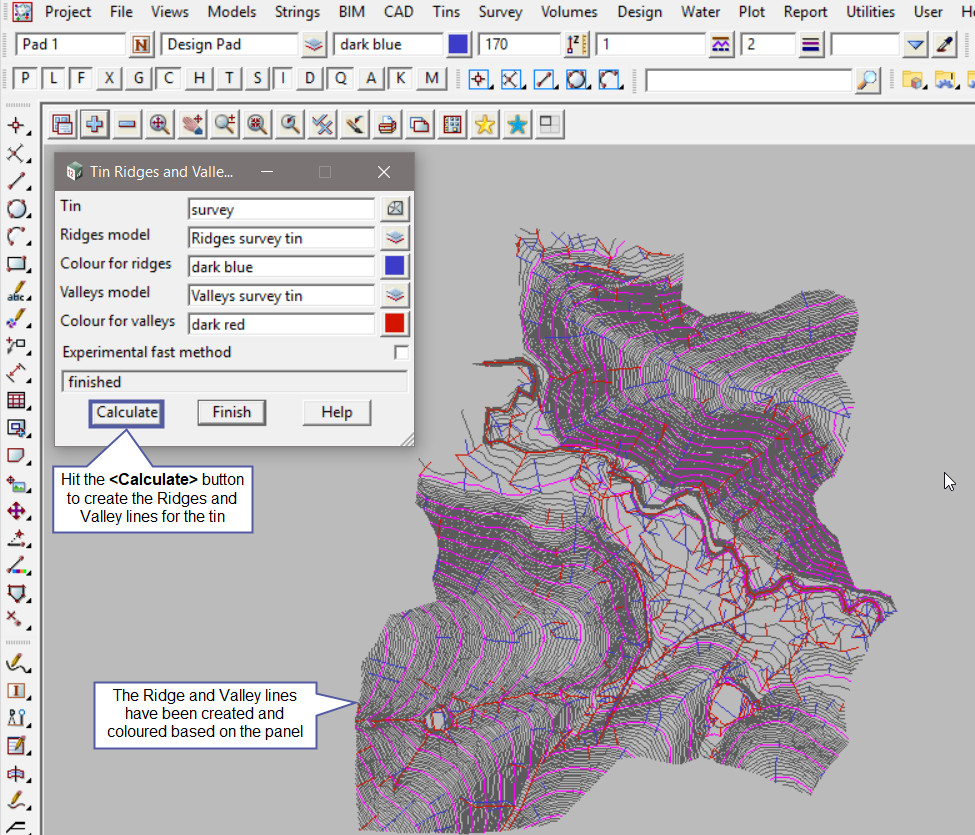
Task: Open the Survey menu
Action: (500, 12)
